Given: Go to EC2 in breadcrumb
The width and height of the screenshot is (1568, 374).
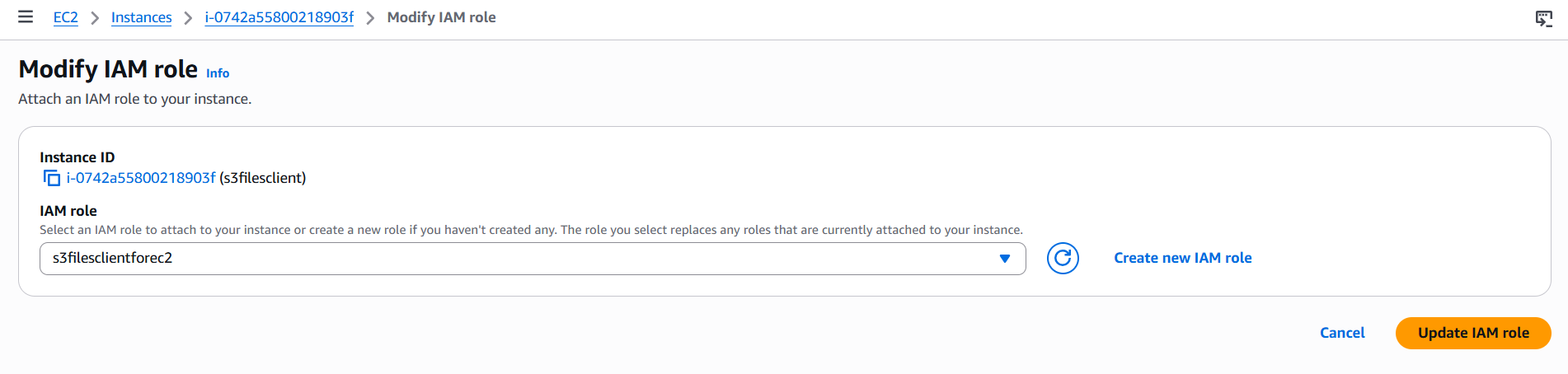Looking at the screenshot, I should [x=65, y=17].
